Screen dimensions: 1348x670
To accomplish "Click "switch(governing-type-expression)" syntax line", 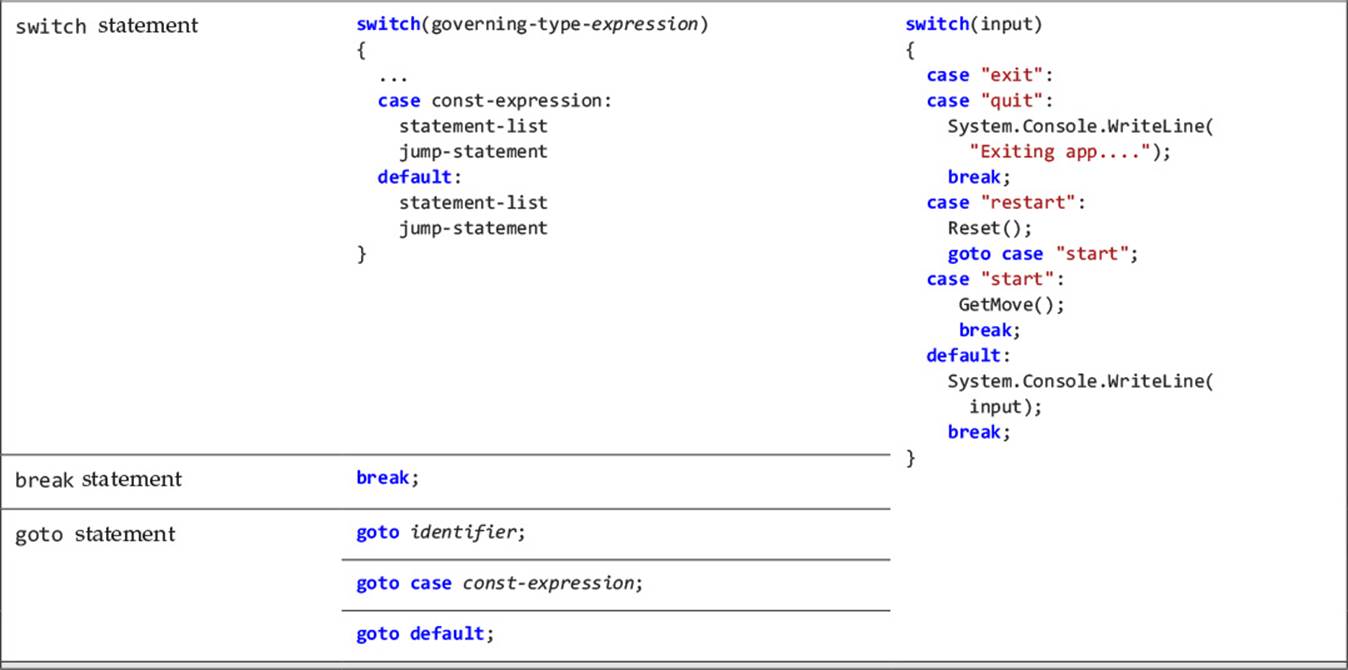I will pos(532,25).
